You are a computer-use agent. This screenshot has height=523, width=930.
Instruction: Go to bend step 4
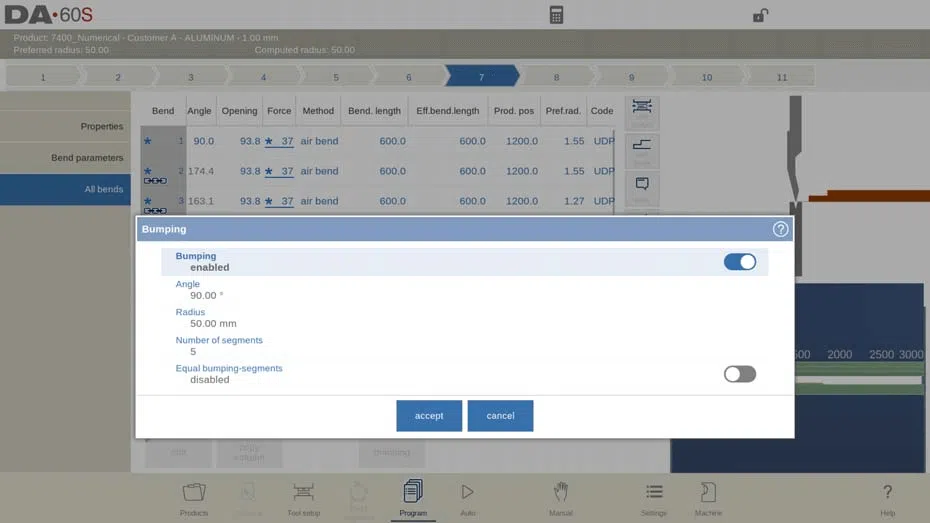pos(263,77)
